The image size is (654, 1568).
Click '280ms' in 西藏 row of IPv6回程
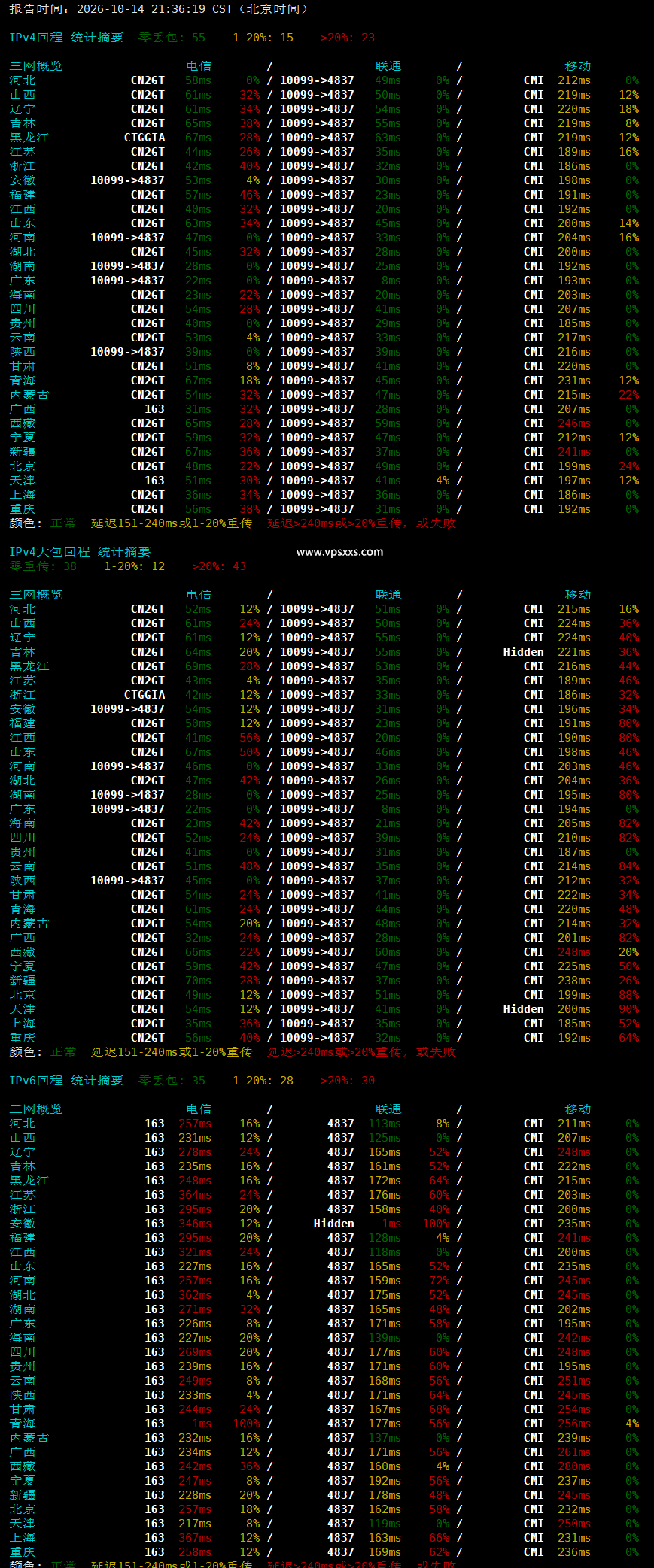click(x=574, y=1466)
